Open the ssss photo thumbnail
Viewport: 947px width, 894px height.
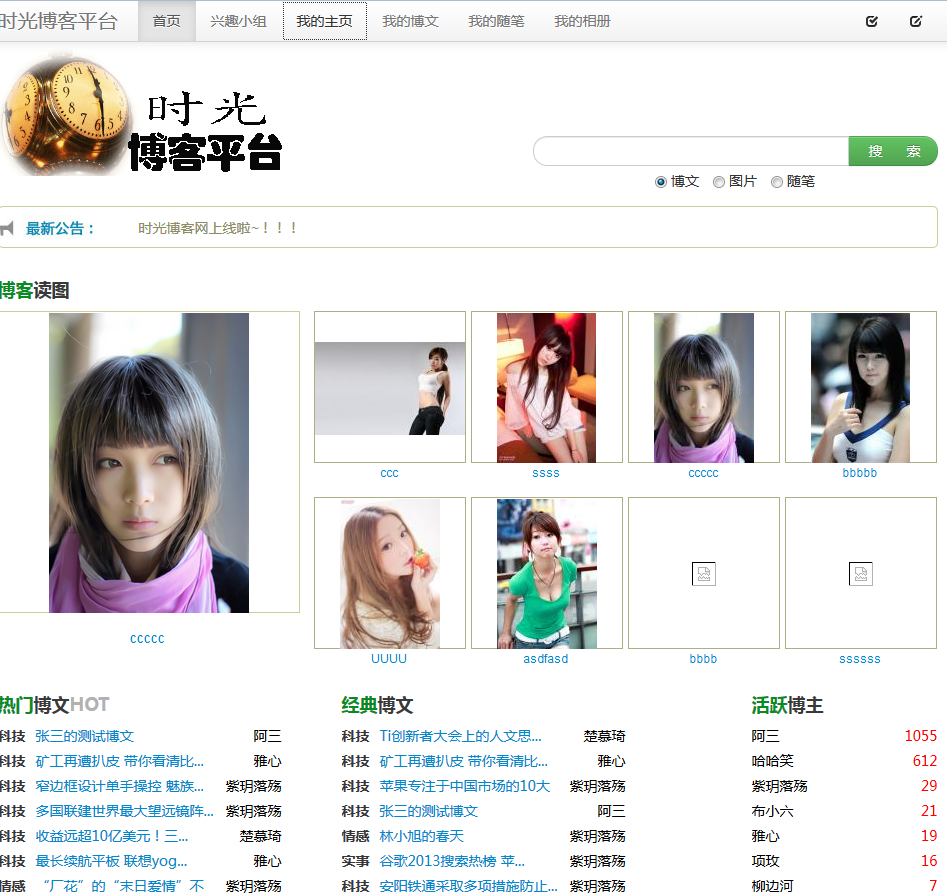click(547, 387)
